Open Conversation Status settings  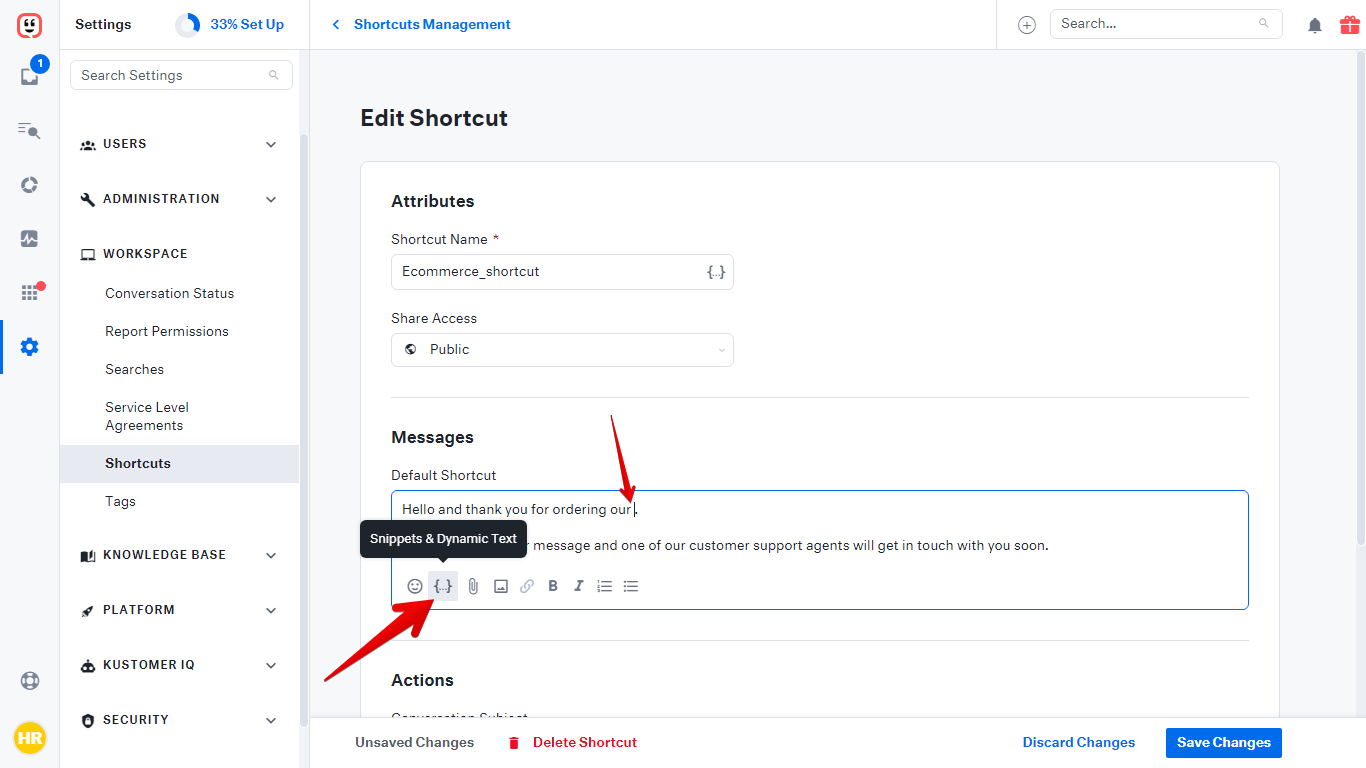click(x=169, y=293)
